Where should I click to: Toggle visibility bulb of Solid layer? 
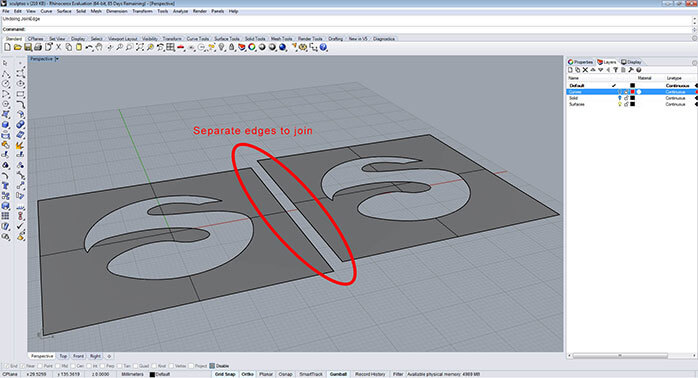(x=619, y=98)
